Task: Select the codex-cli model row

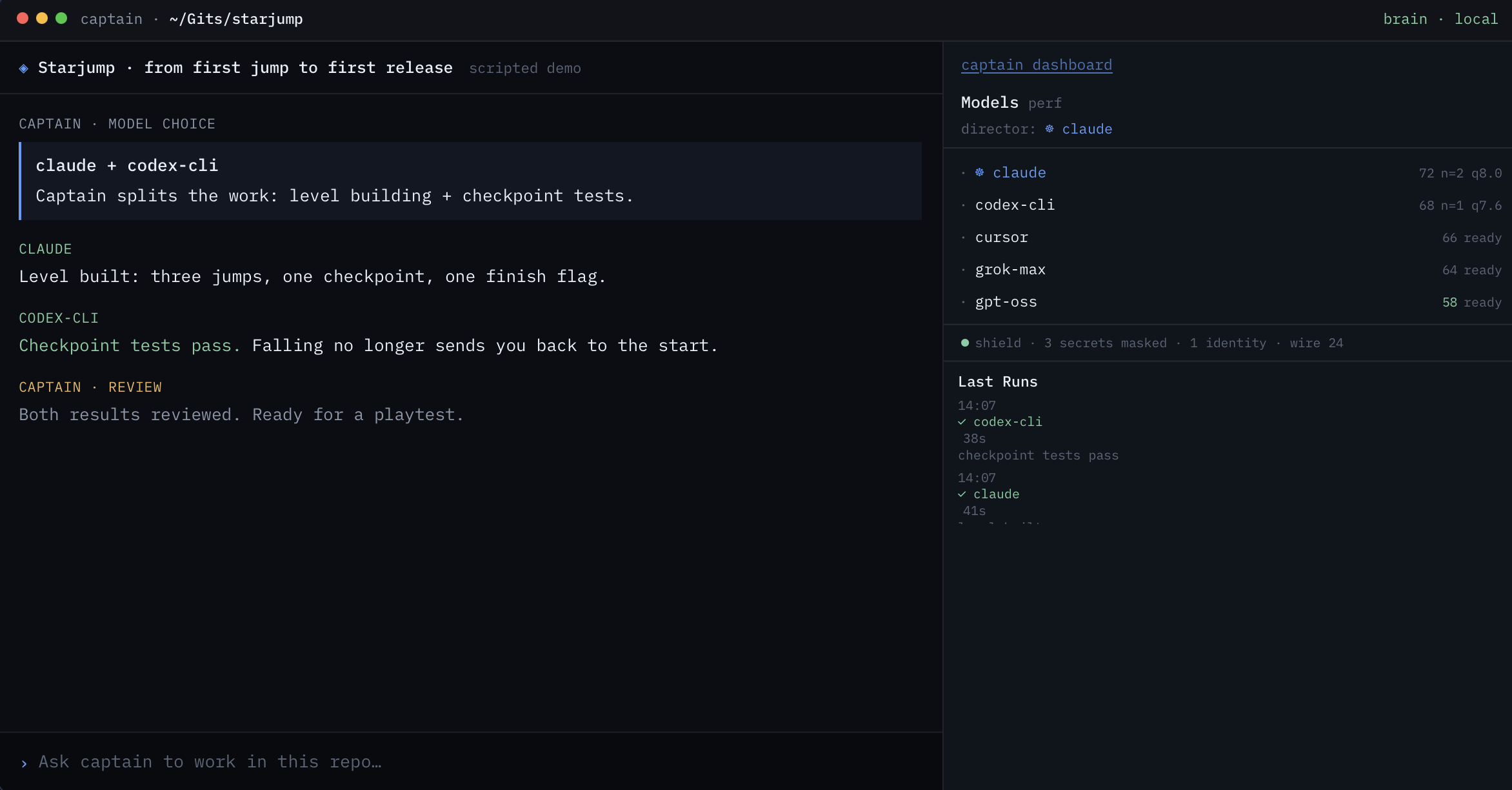Action: [1231, 205]
